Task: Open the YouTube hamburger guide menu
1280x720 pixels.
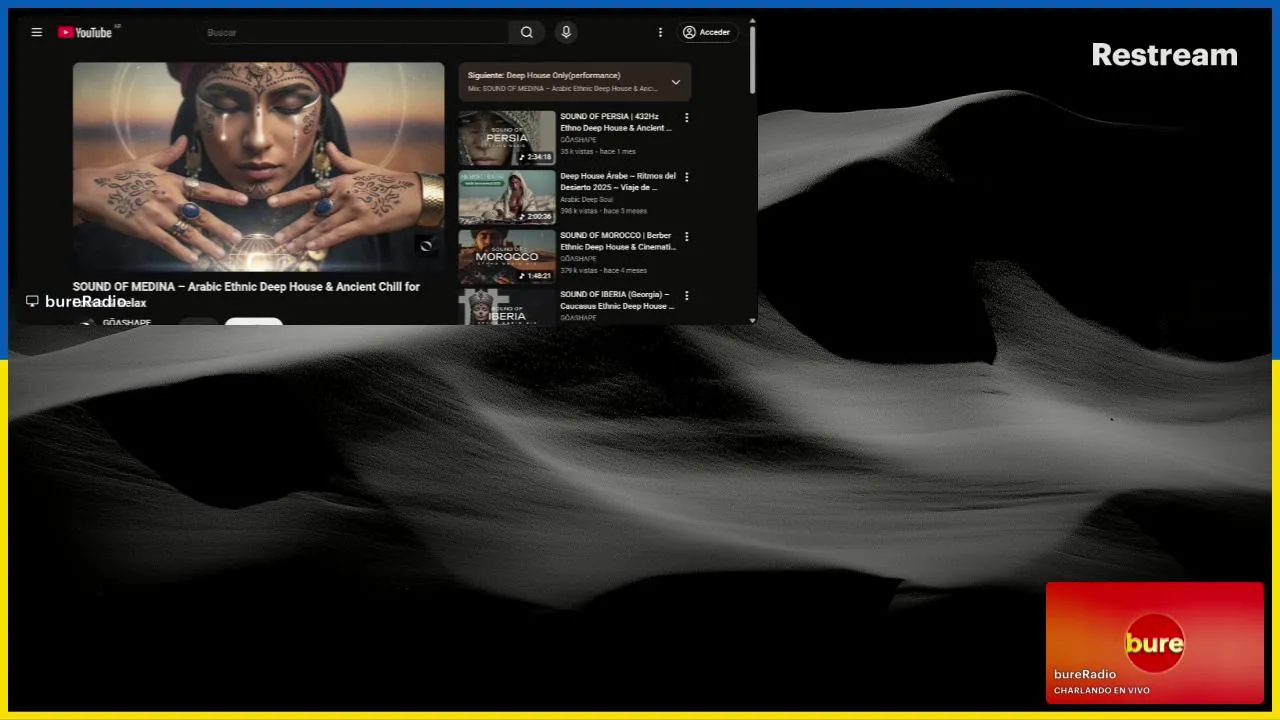Action: click(x=37, y=32)
